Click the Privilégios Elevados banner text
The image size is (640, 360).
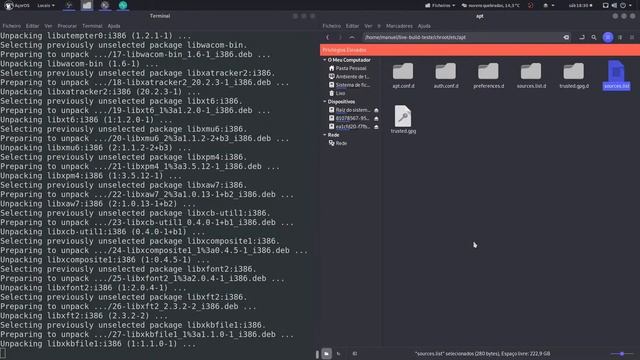click(344, 50)
